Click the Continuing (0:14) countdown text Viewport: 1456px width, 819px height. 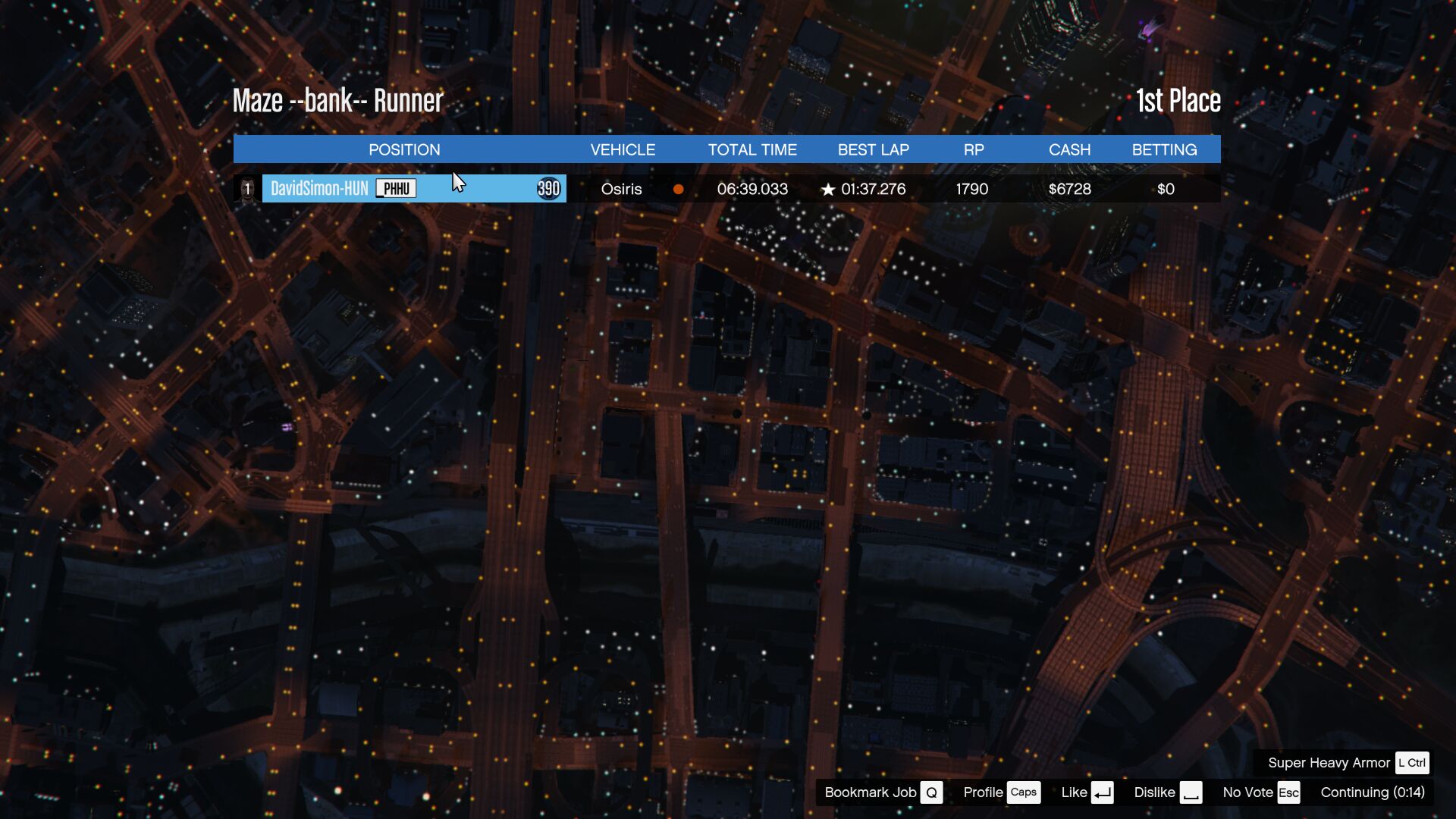[x=1373, y=792]
